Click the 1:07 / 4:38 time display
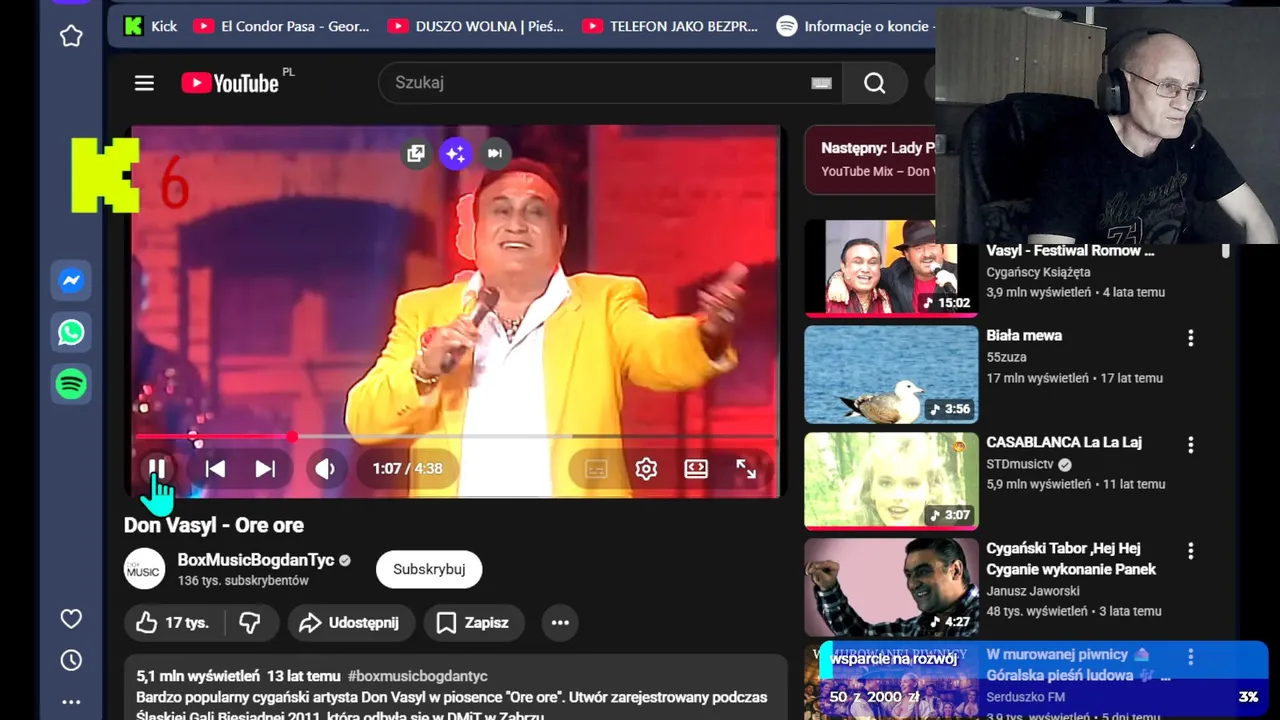The width and height of the screenshot is (1280, 720). pos(407,468)
